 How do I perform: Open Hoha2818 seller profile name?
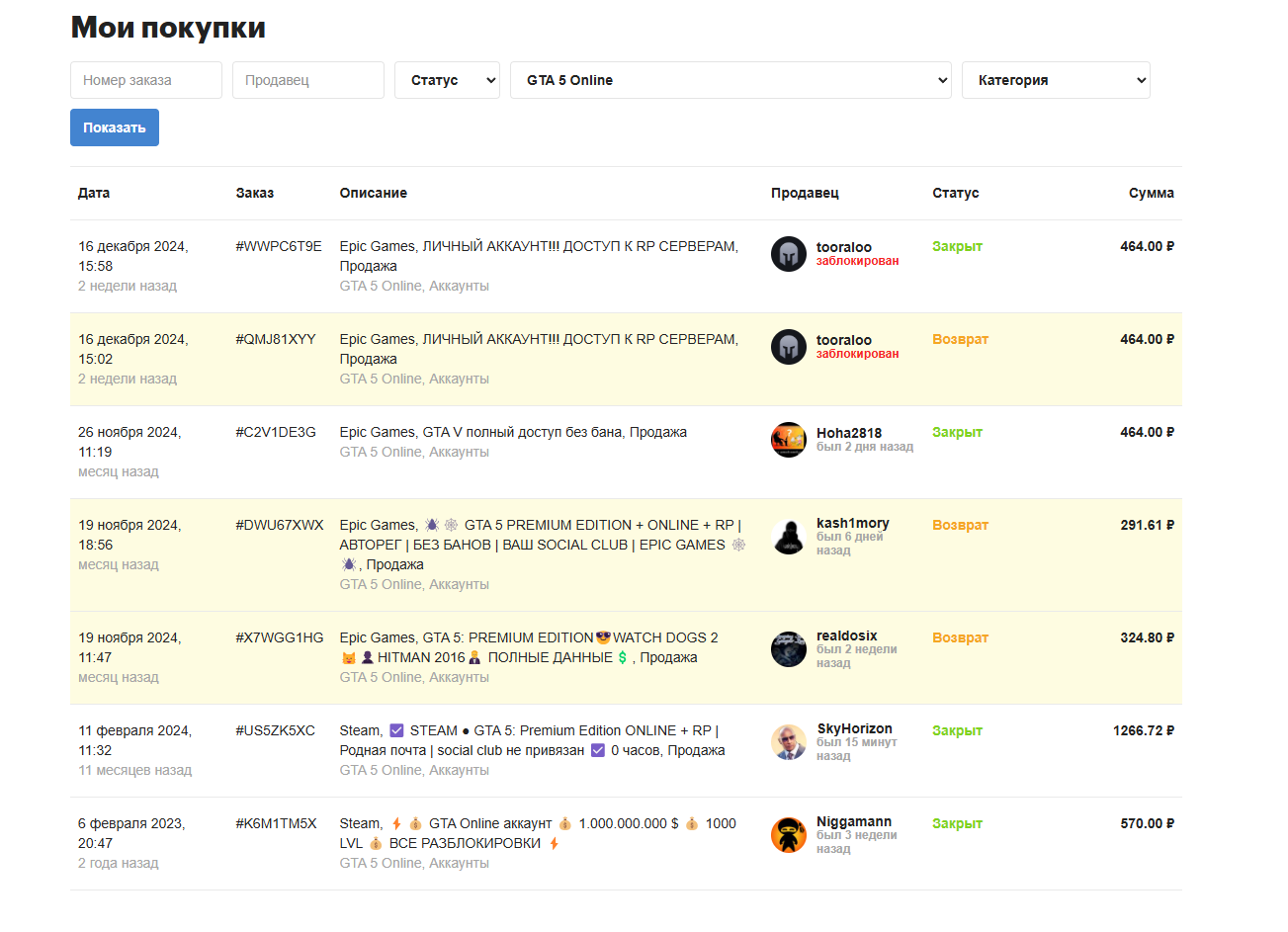pyautogui.click(x=849, y=433)
